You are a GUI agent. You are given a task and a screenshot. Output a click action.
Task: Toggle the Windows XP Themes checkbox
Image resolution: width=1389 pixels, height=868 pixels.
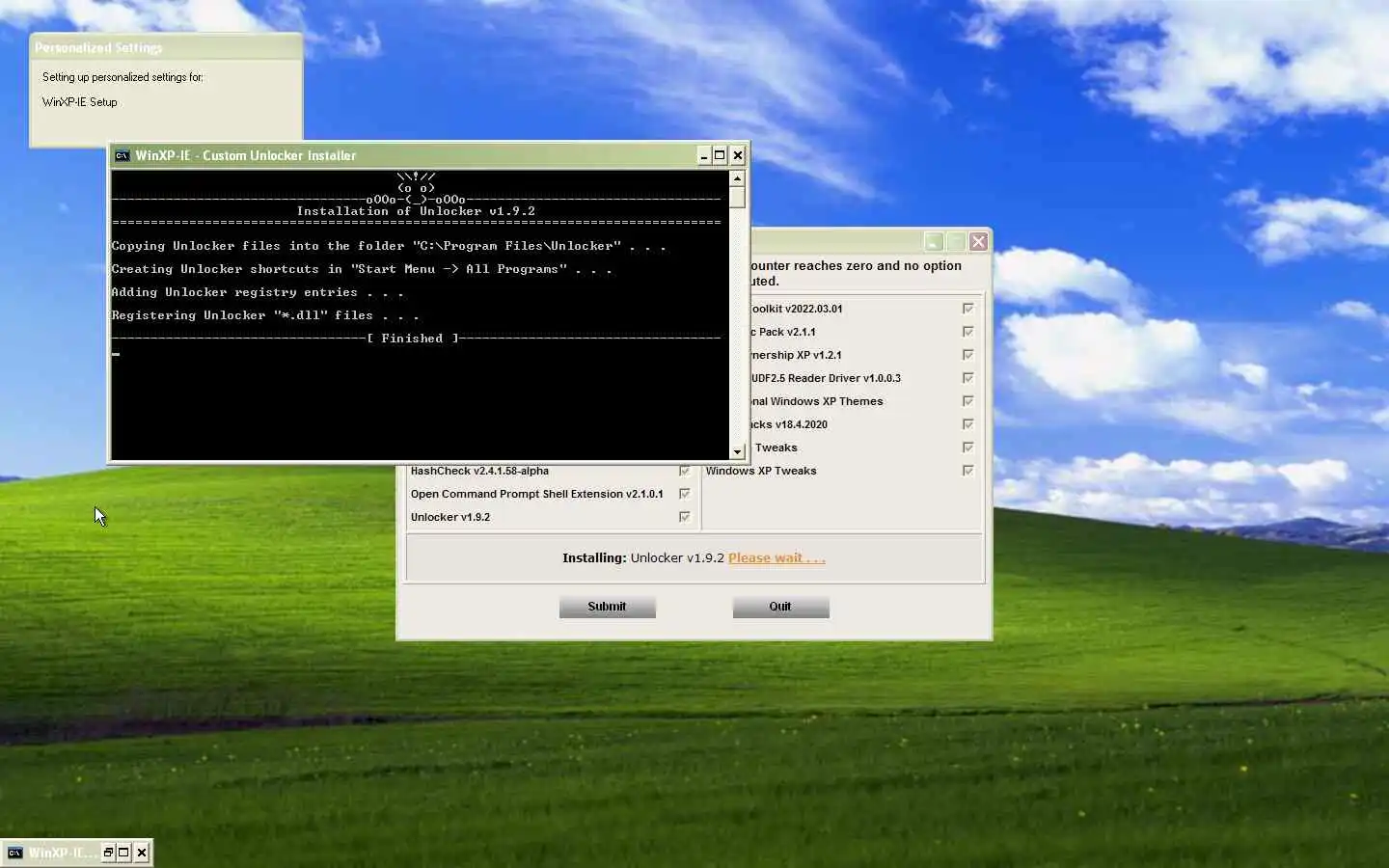(x=968, y=401)
